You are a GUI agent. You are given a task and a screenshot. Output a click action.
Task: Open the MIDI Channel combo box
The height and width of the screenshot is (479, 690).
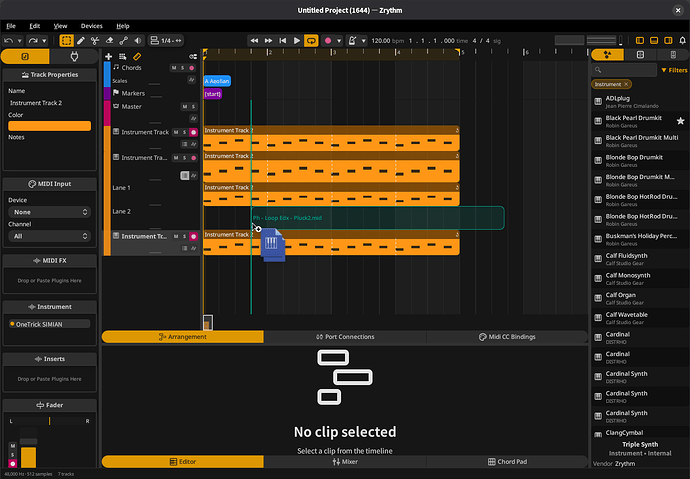[x=49, y=236]
